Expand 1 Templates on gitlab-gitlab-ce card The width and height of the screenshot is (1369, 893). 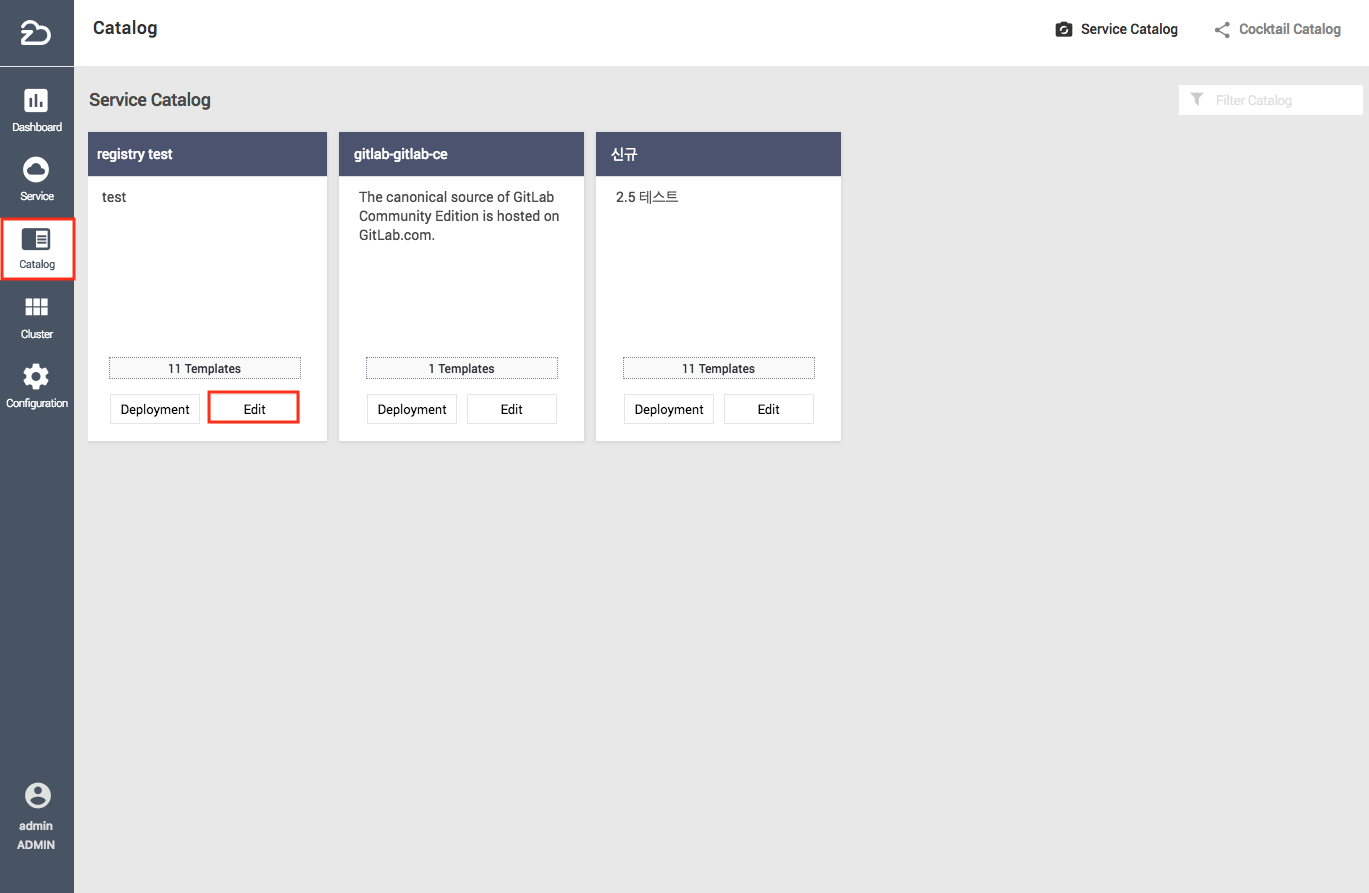coord(461,369)
